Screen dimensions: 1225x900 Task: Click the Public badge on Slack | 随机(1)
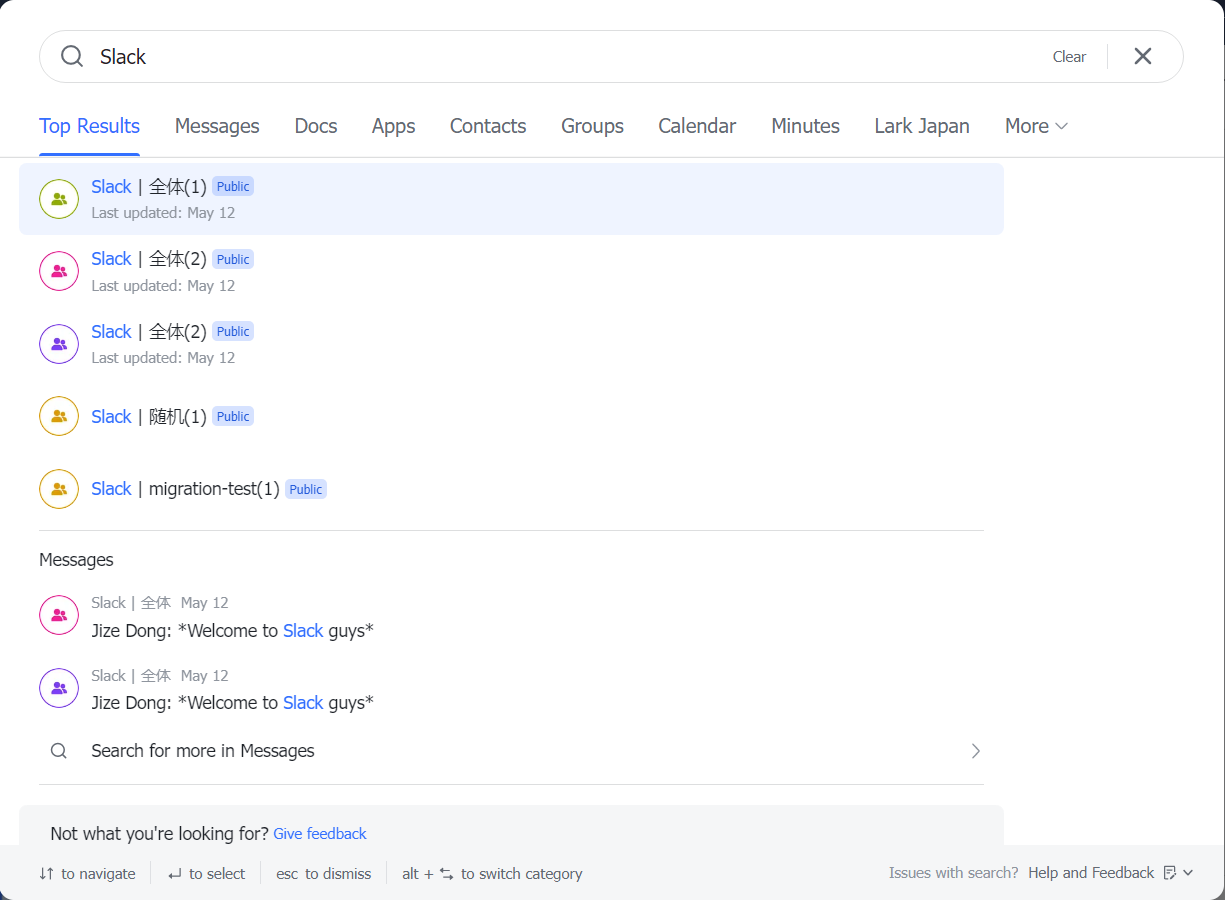(233, 416)
